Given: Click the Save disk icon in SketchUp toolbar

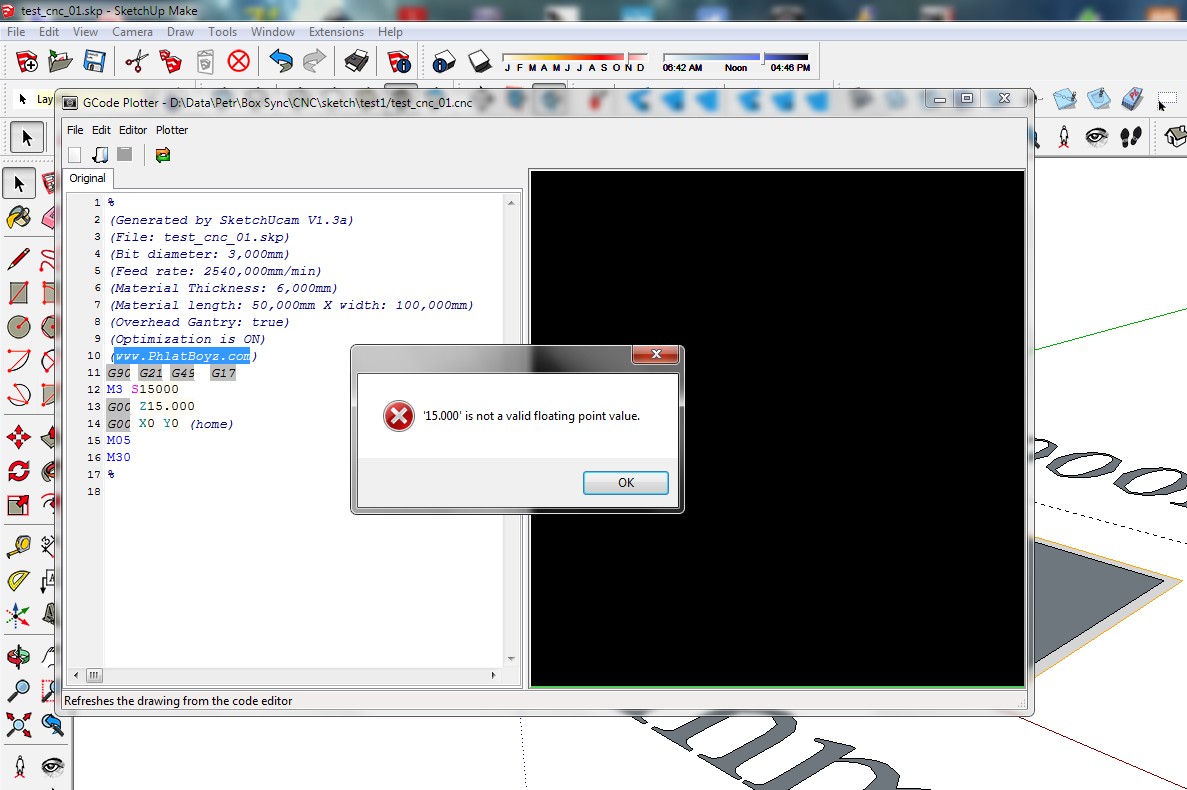Looking at the screenshot, I should tap(94, 62).
